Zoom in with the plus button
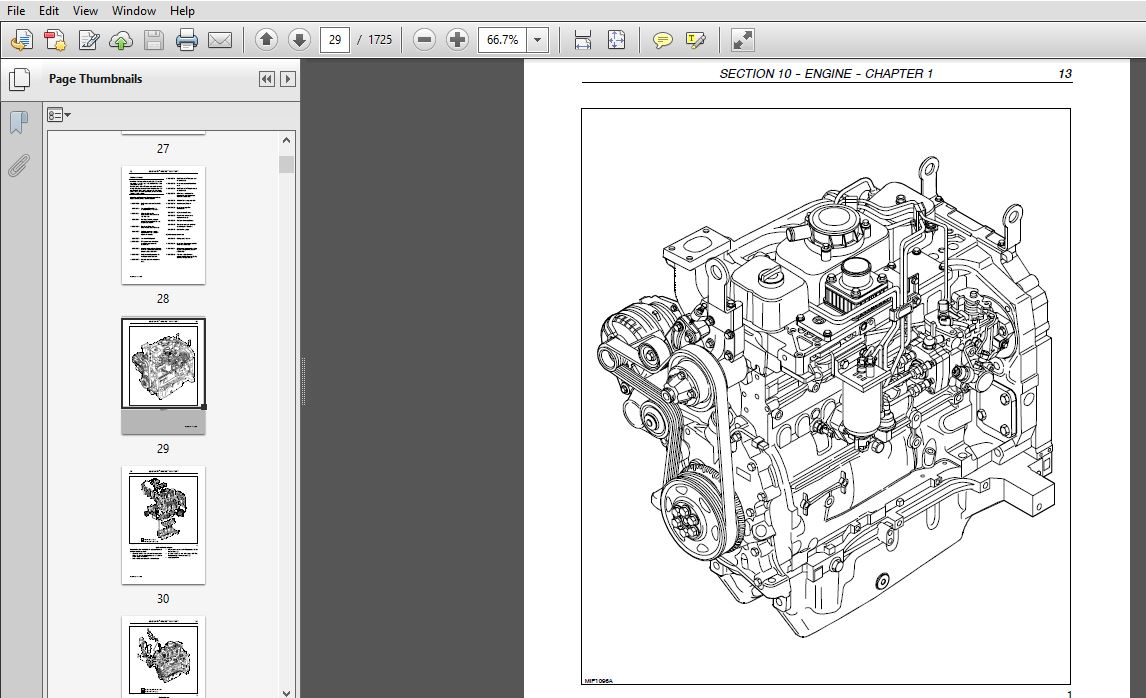Viewport: 1146px width, 698px height. 457,39
